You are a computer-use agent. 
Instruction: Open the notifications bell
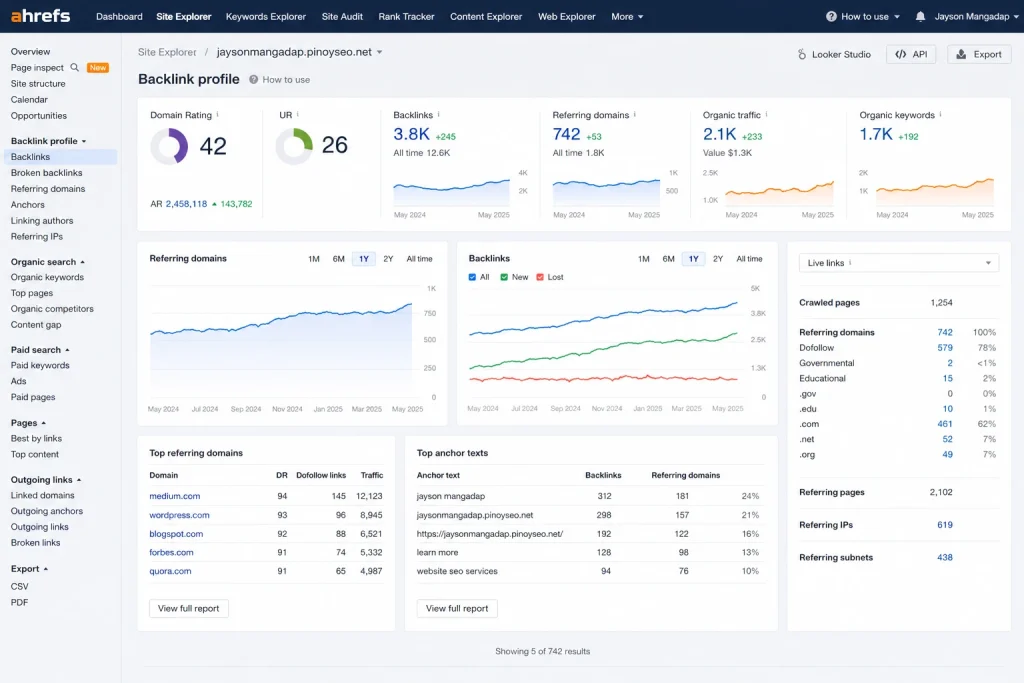click(920, 16)
